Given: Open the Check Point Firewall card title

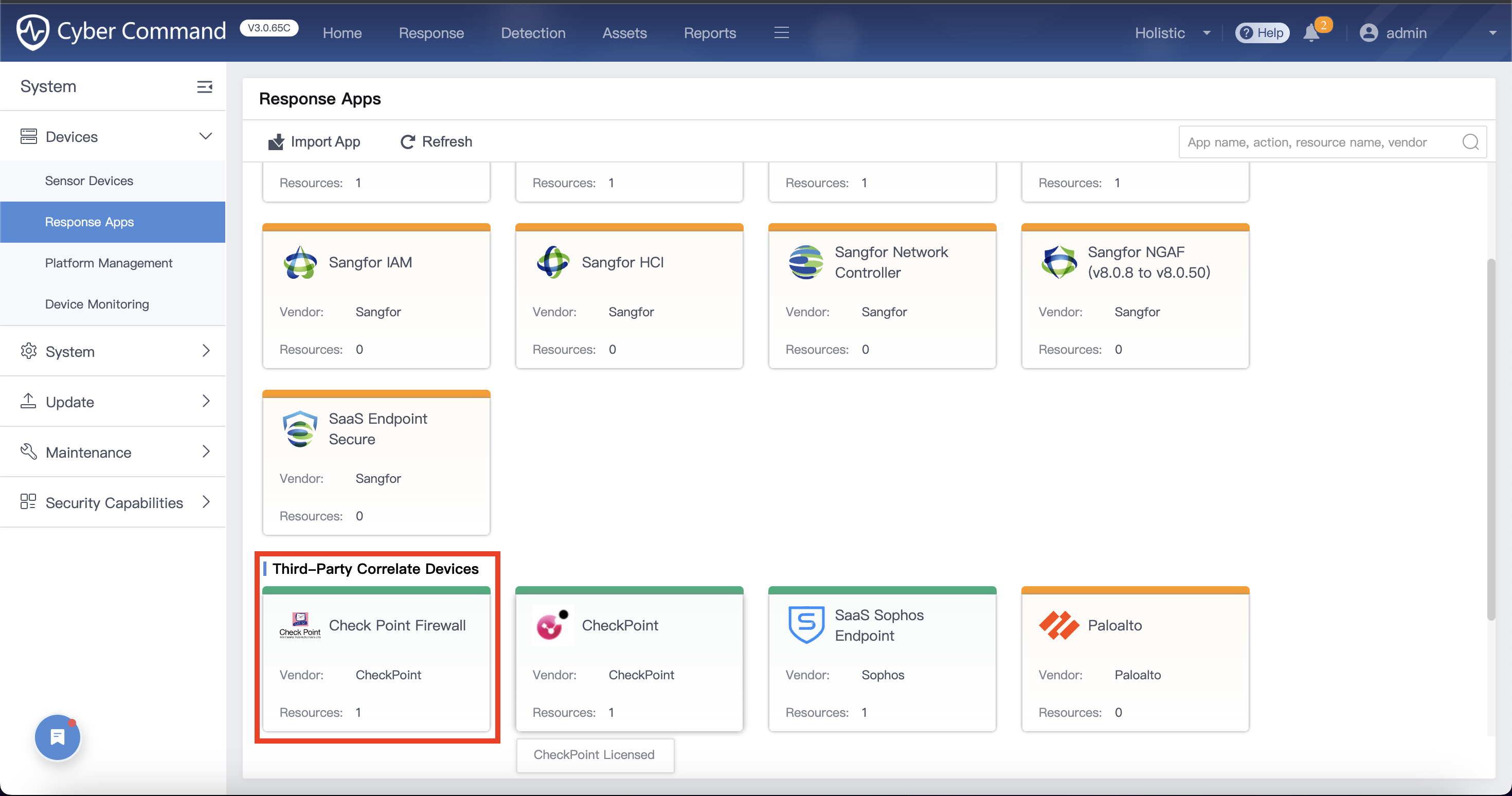Looking at the screenshot, I should [x=398, y=625].
